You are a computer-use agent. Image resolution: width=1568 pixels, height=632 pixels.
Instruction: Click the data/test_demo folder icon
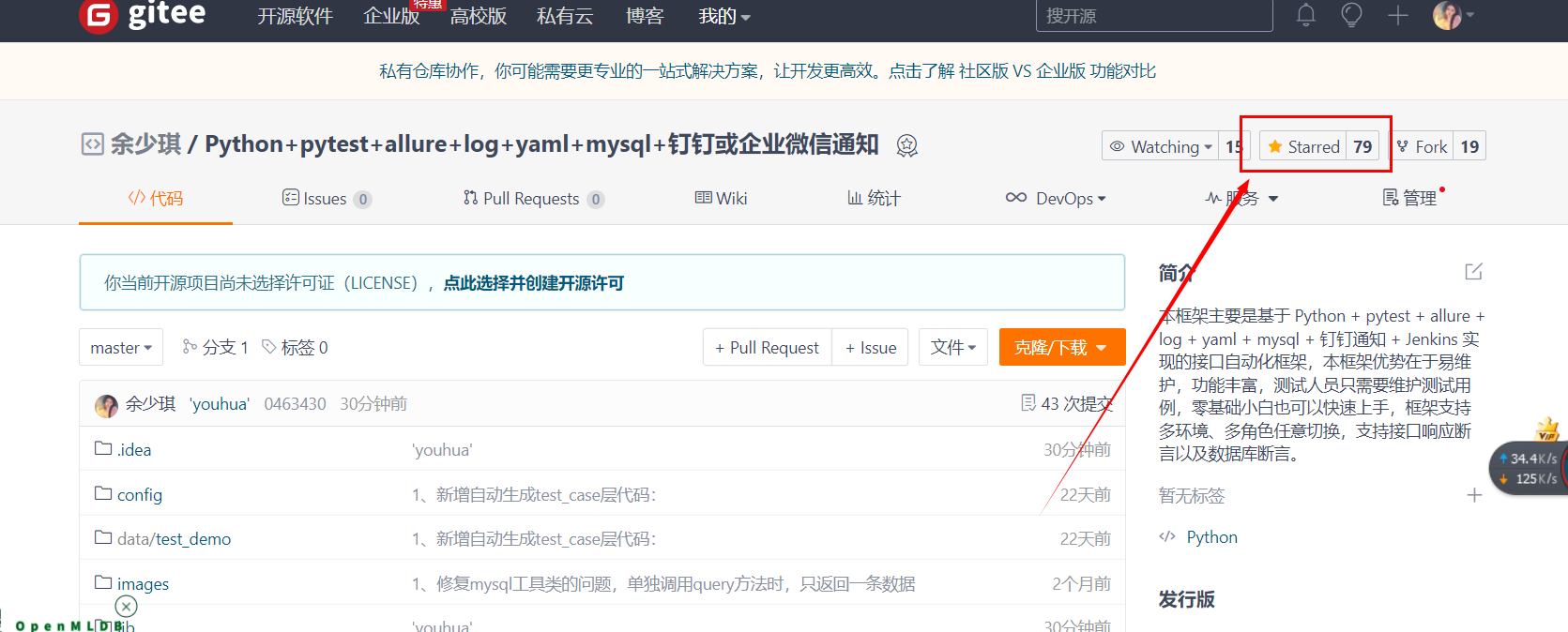(x=103, y=537)
